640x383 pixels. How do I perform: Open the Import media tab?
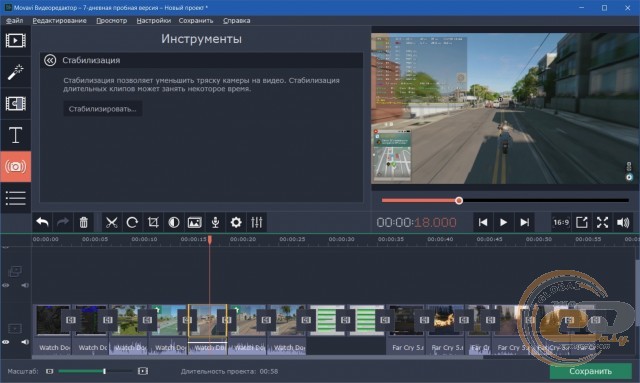pos(16,40)
